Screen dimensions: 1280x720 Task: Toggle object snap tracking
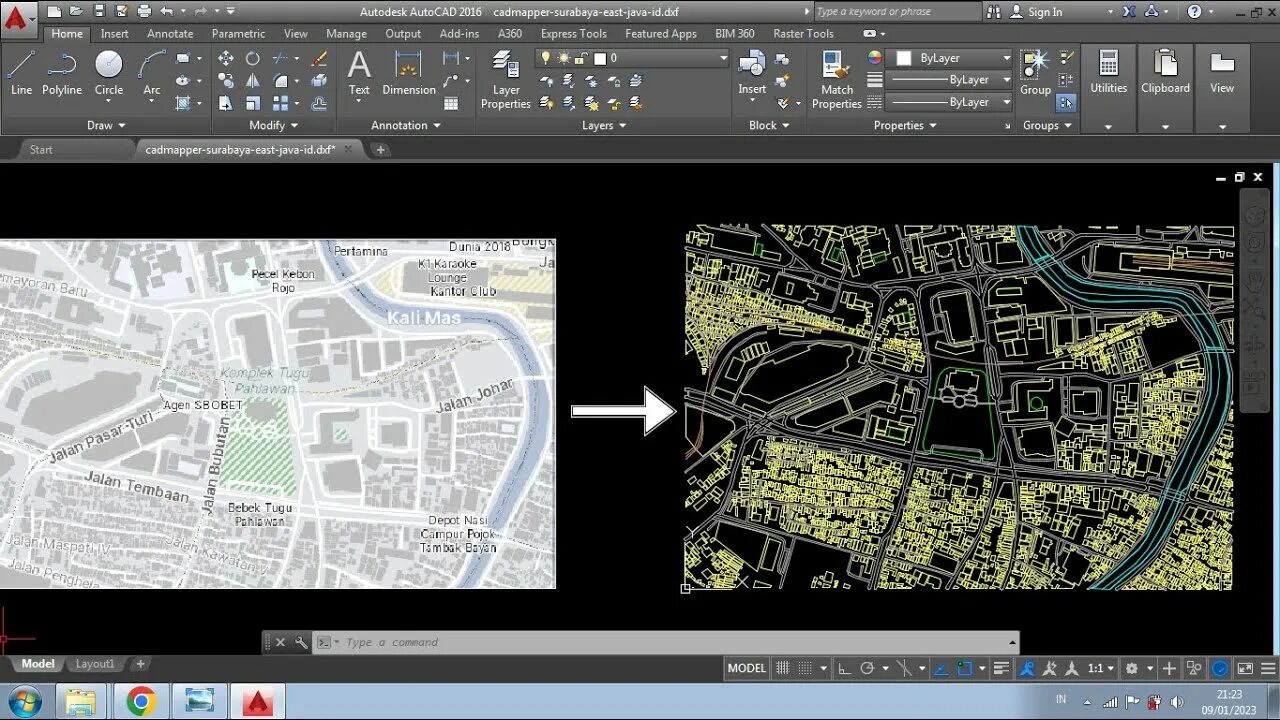(x=943, y=668)
